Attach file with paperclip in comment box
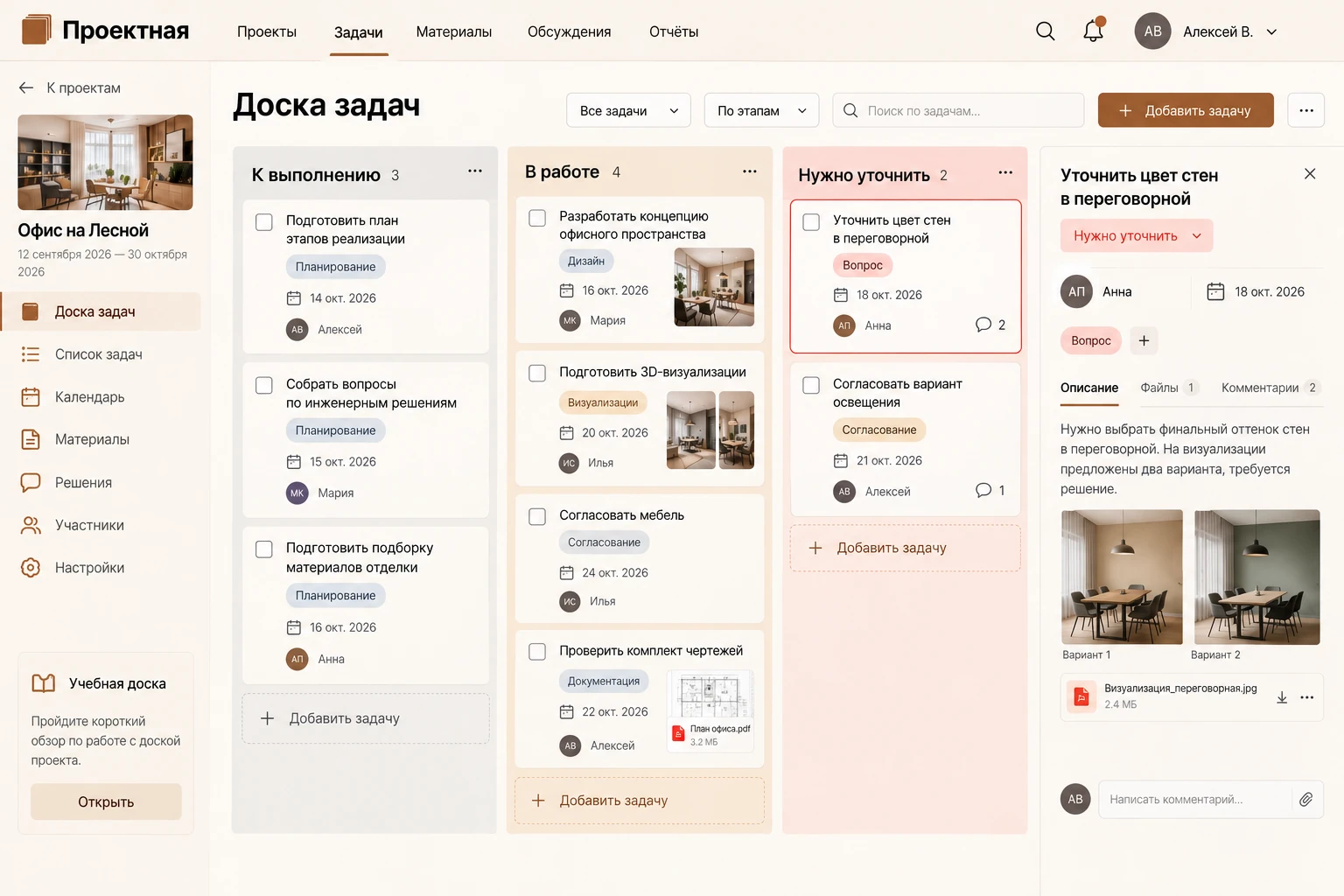Image resolution: width=1344 pixels, height=896 pixels. click(x=1305, y=799)
